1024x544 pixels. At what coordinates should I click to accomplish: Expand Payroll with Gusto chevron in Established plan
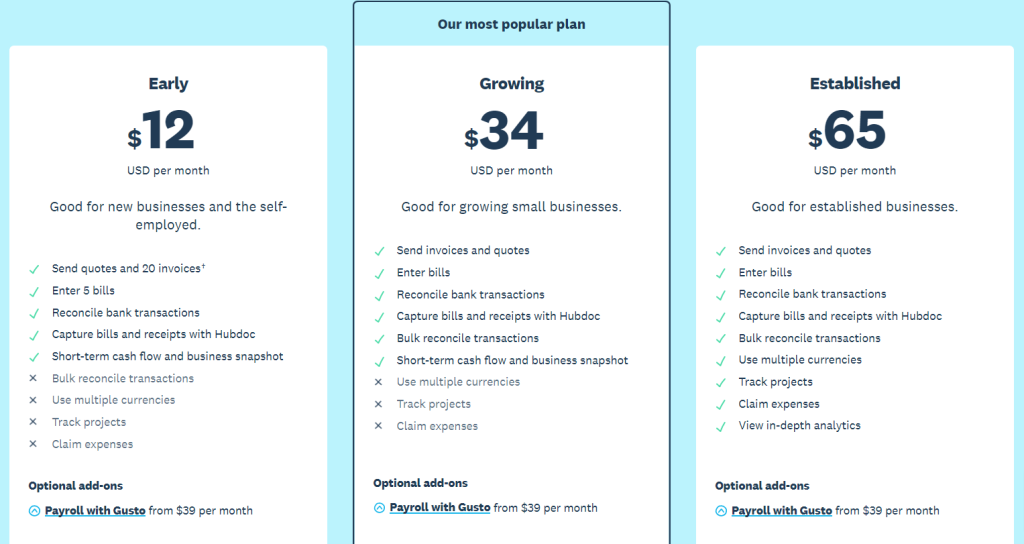[721, 511]
